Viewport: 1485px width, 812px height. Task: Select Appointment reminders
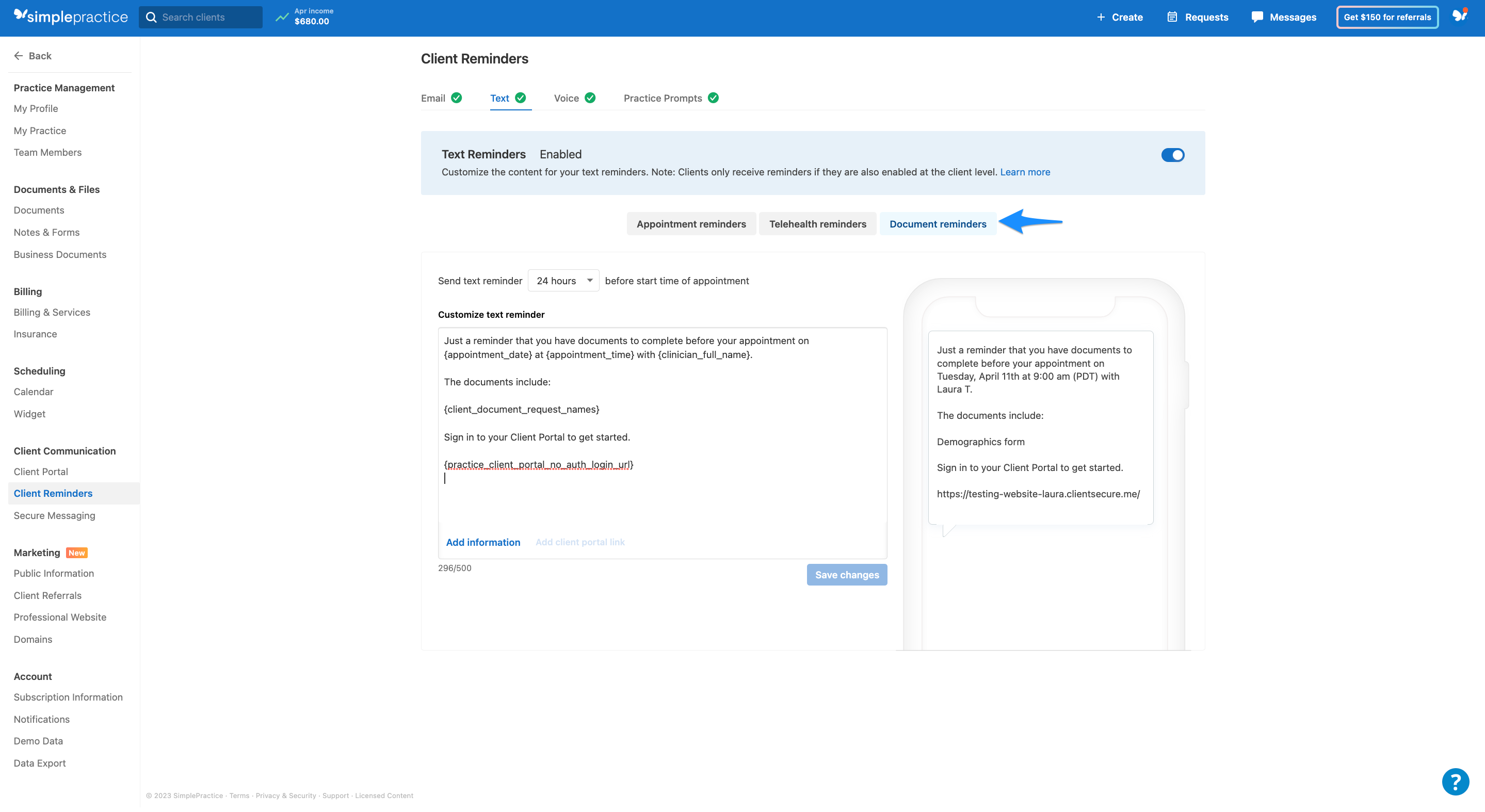[691, 223]
